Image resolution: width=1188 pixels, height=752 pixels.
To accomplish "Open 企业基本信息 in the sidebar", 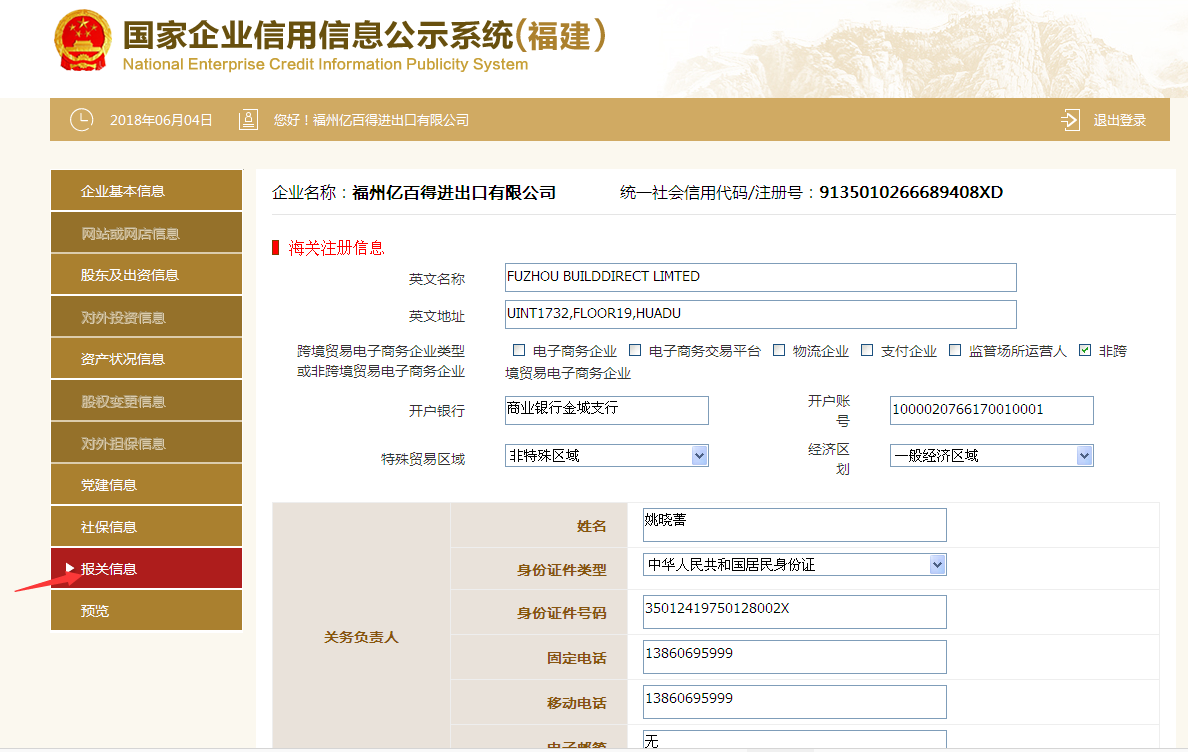I will tap(146, 191).
